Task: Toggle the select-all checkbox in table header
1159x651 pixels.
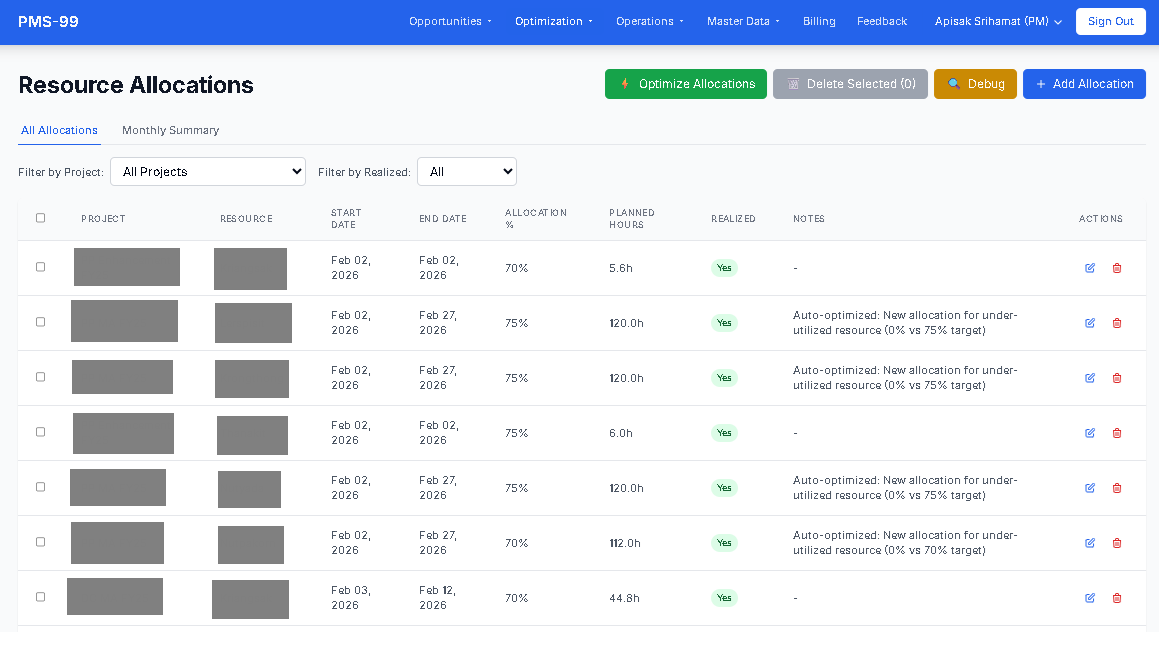Action: (41, 218)
